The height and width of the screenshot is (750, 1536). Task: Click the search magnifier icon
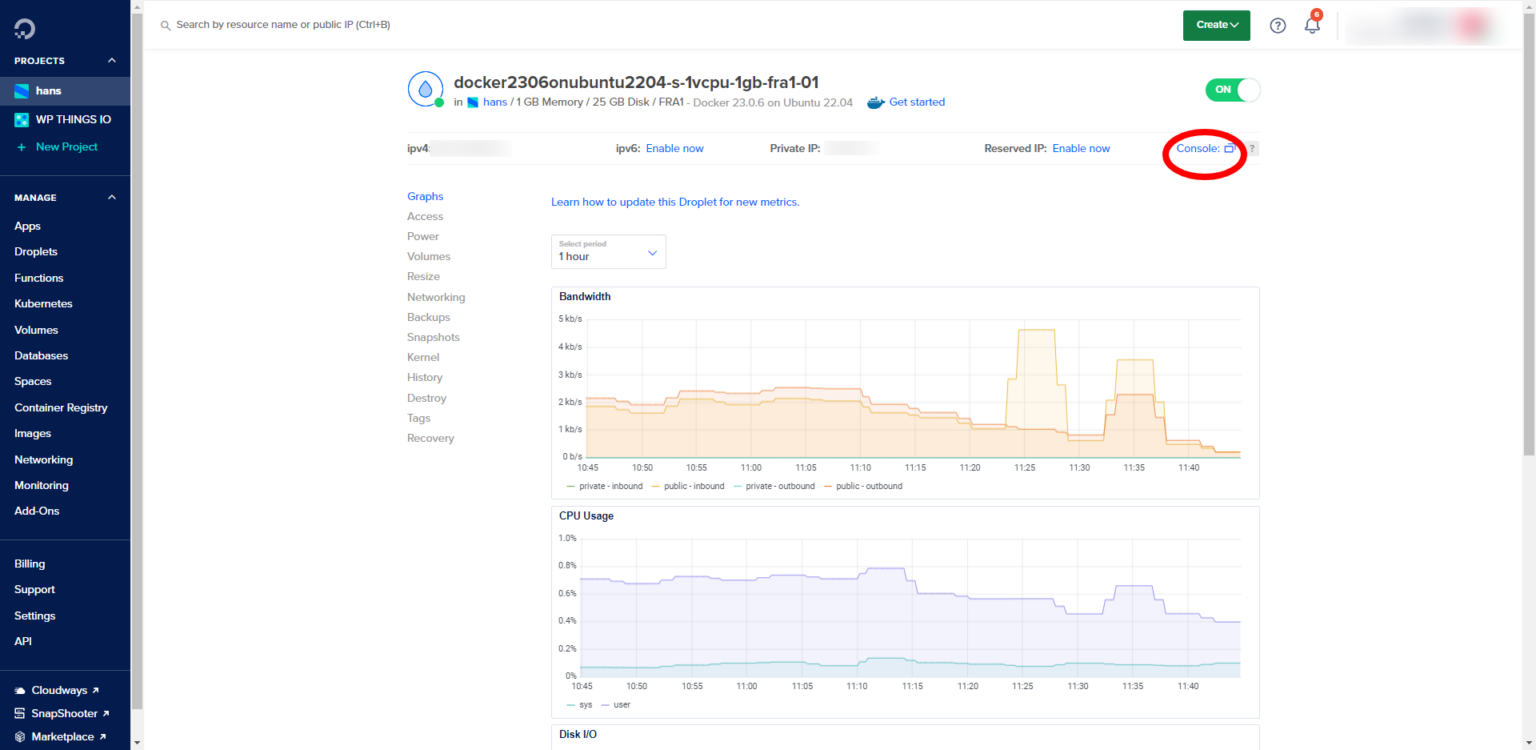point(165,24)
